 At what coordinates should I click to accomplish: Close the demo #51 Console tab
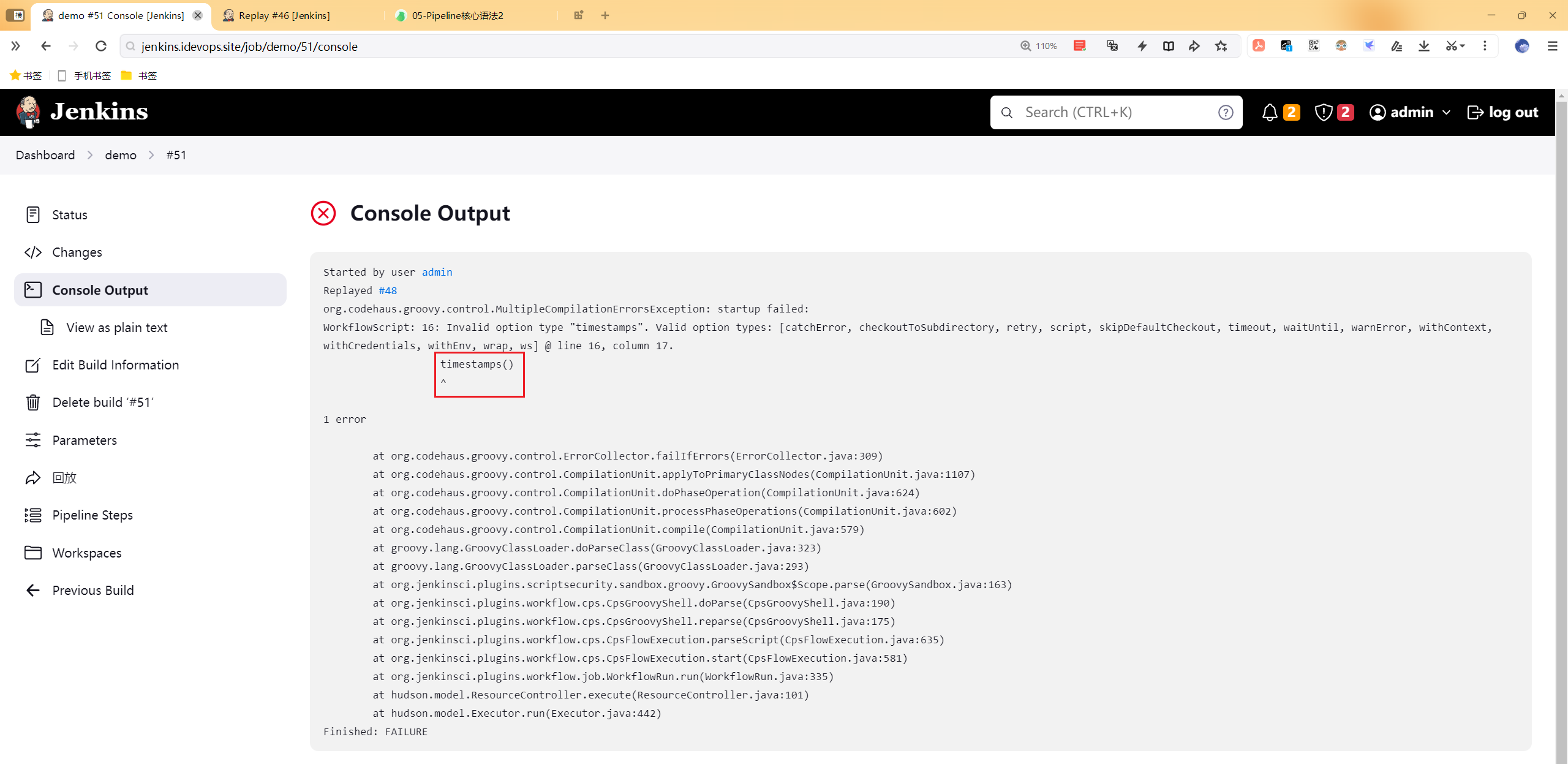click(198, 15)
